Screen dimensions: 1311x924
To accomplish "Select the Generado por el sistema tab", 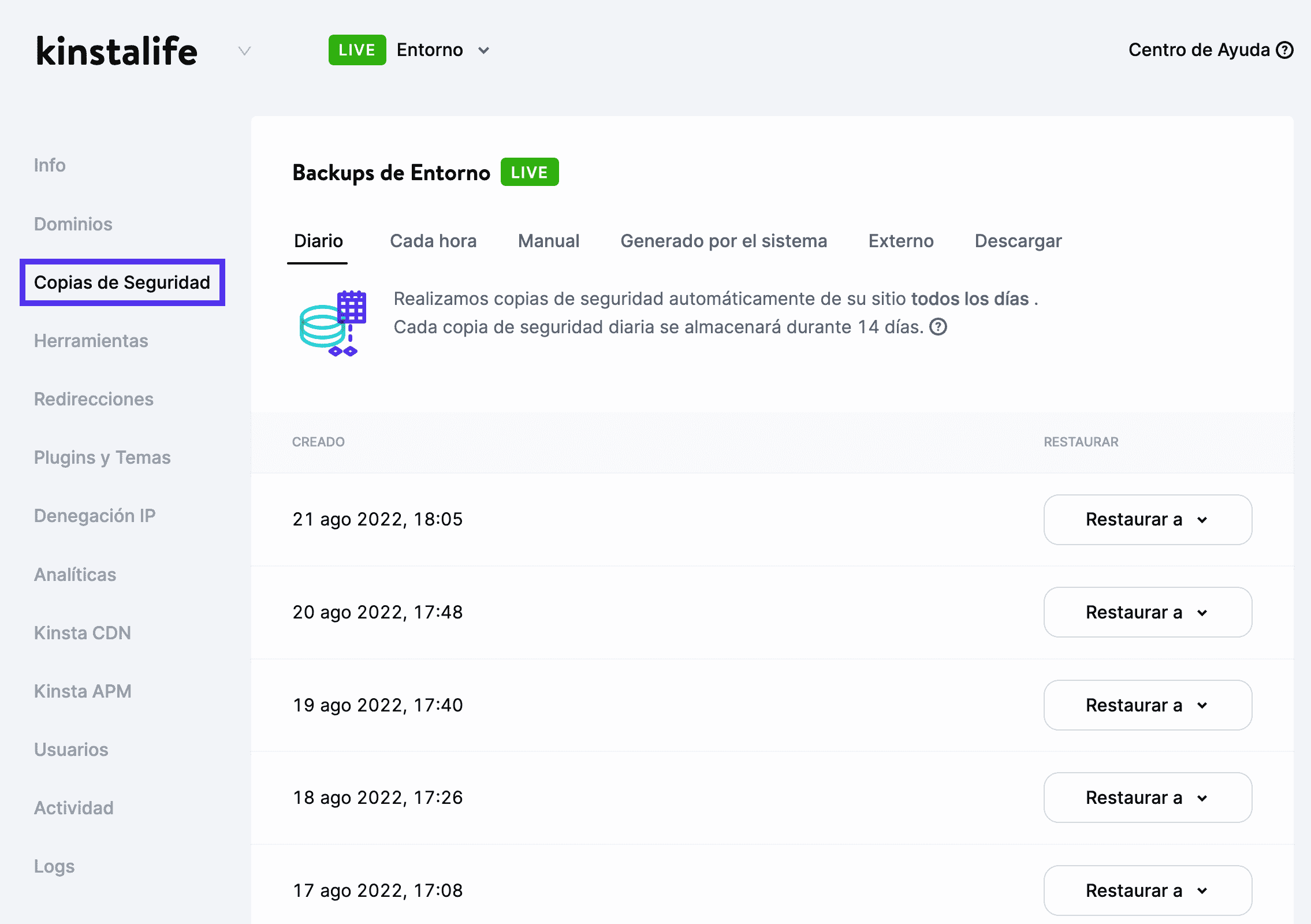I will (724, 241).
